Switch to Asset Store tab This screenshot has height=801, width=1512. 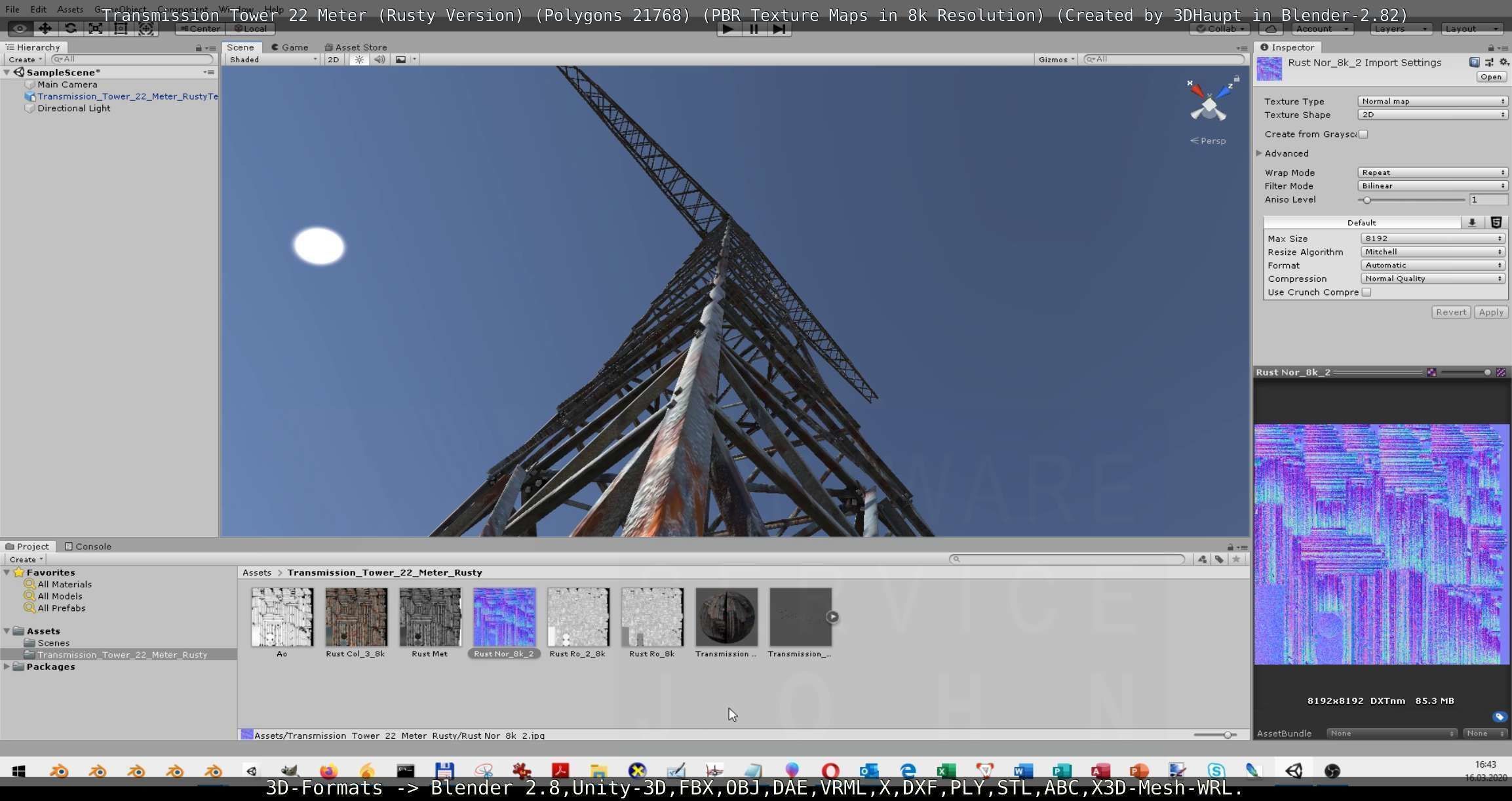point(356,47)
